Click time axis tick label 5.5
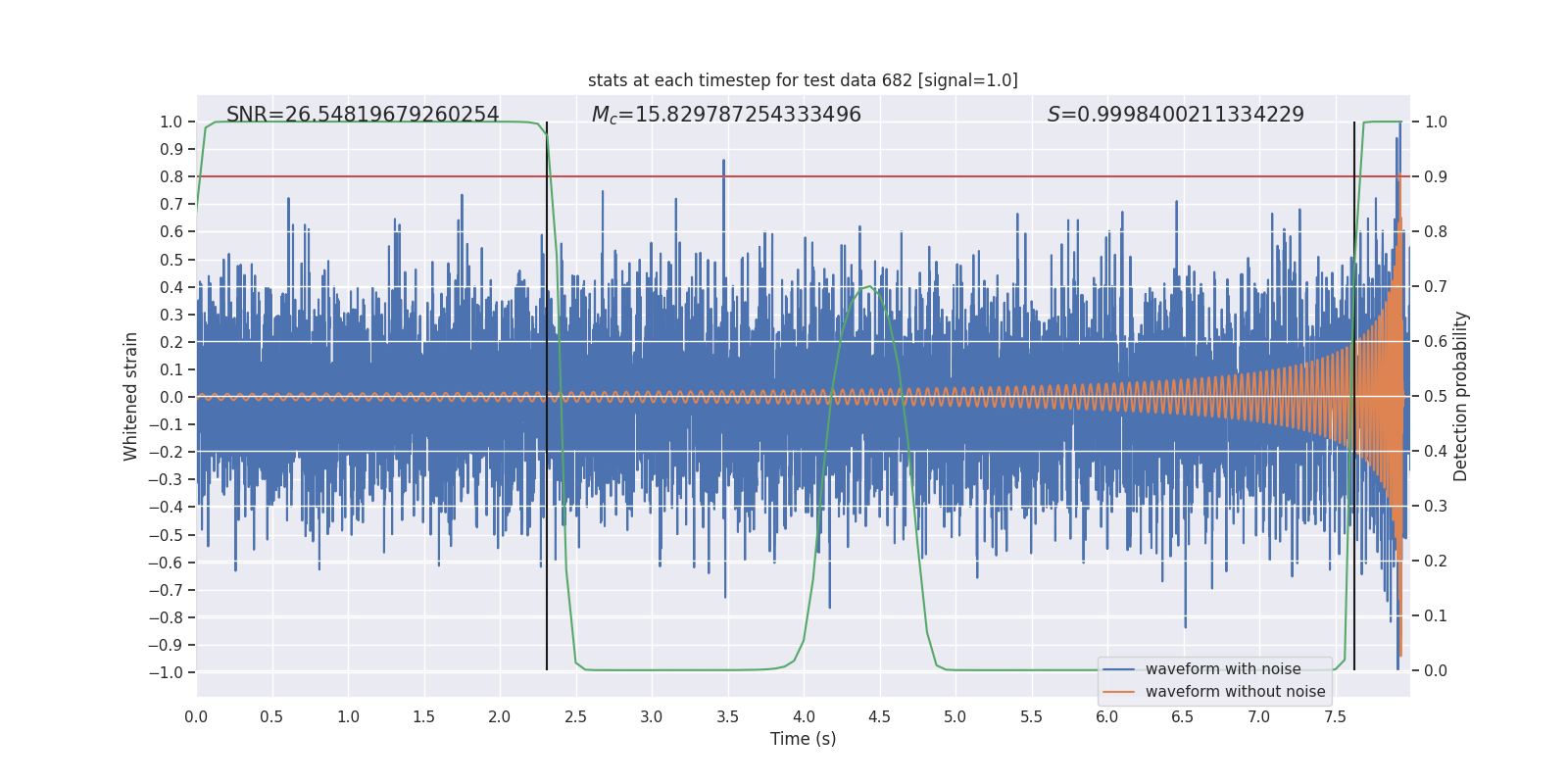Viewport: 1568px width, 784px height. [1031, 716]
